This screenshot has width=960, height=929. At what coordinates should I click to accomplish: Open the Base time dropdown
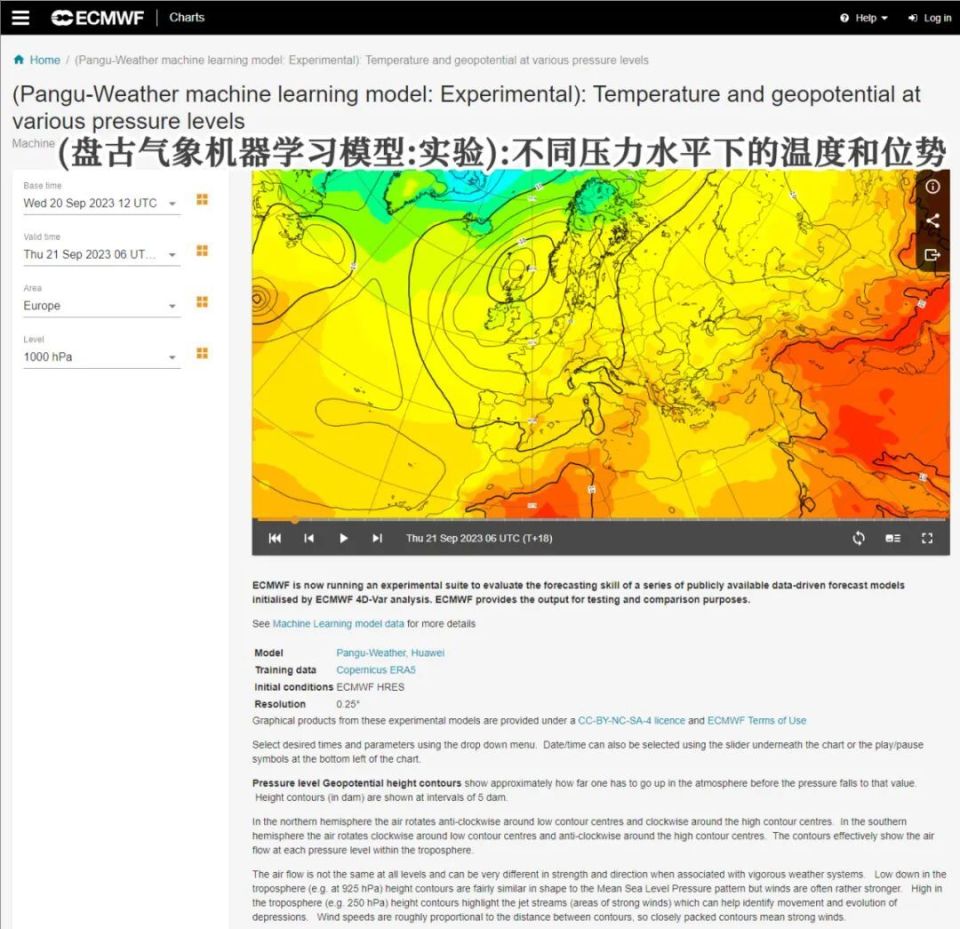[100, 203]
